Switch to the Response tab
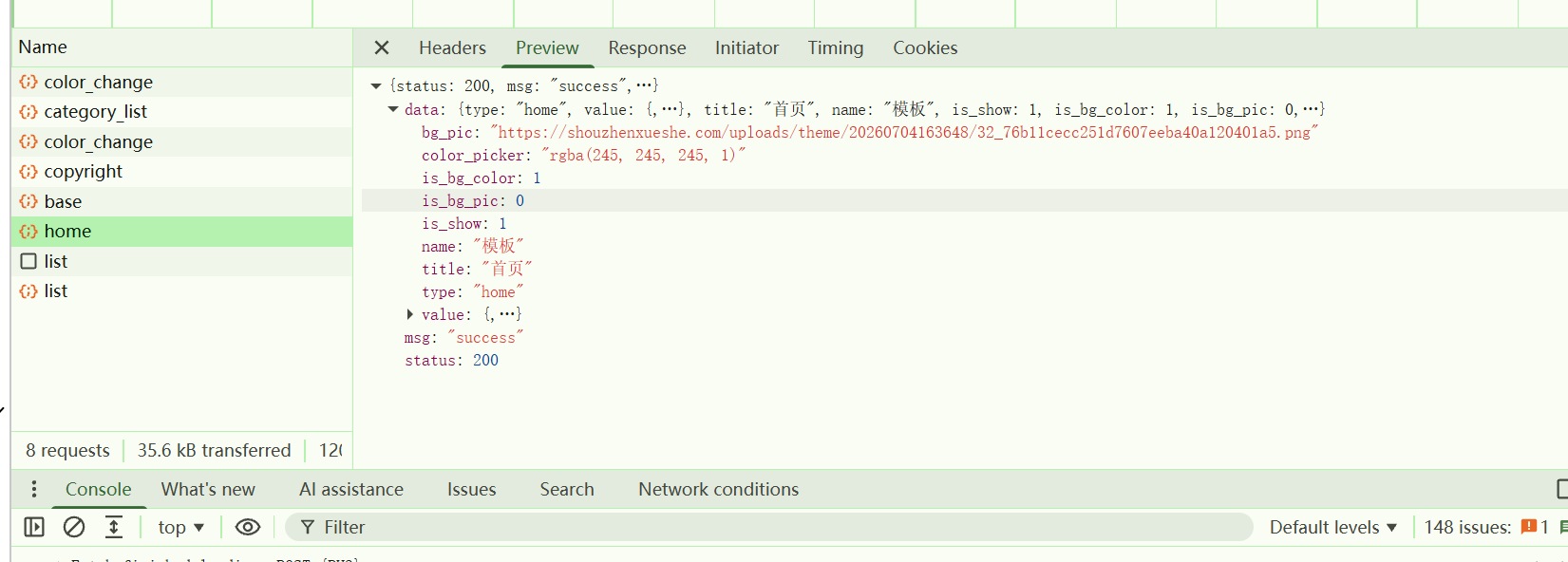This screenshot has width=1568, height=562. click(x=647, y=47)
